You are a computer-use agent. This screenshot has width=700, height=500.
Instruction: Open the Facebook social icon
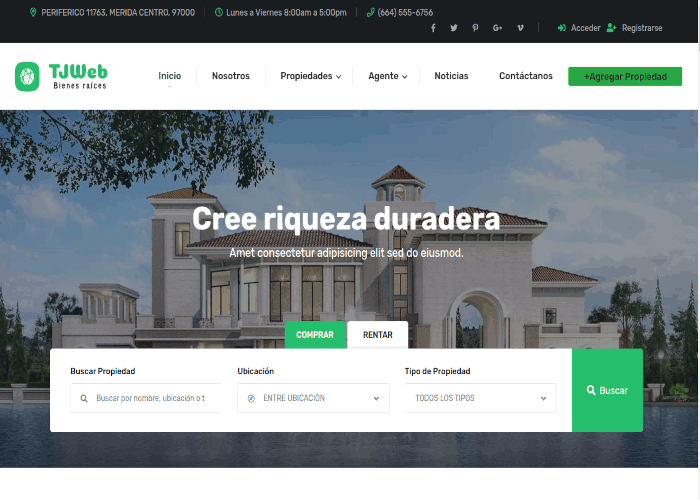433,28
